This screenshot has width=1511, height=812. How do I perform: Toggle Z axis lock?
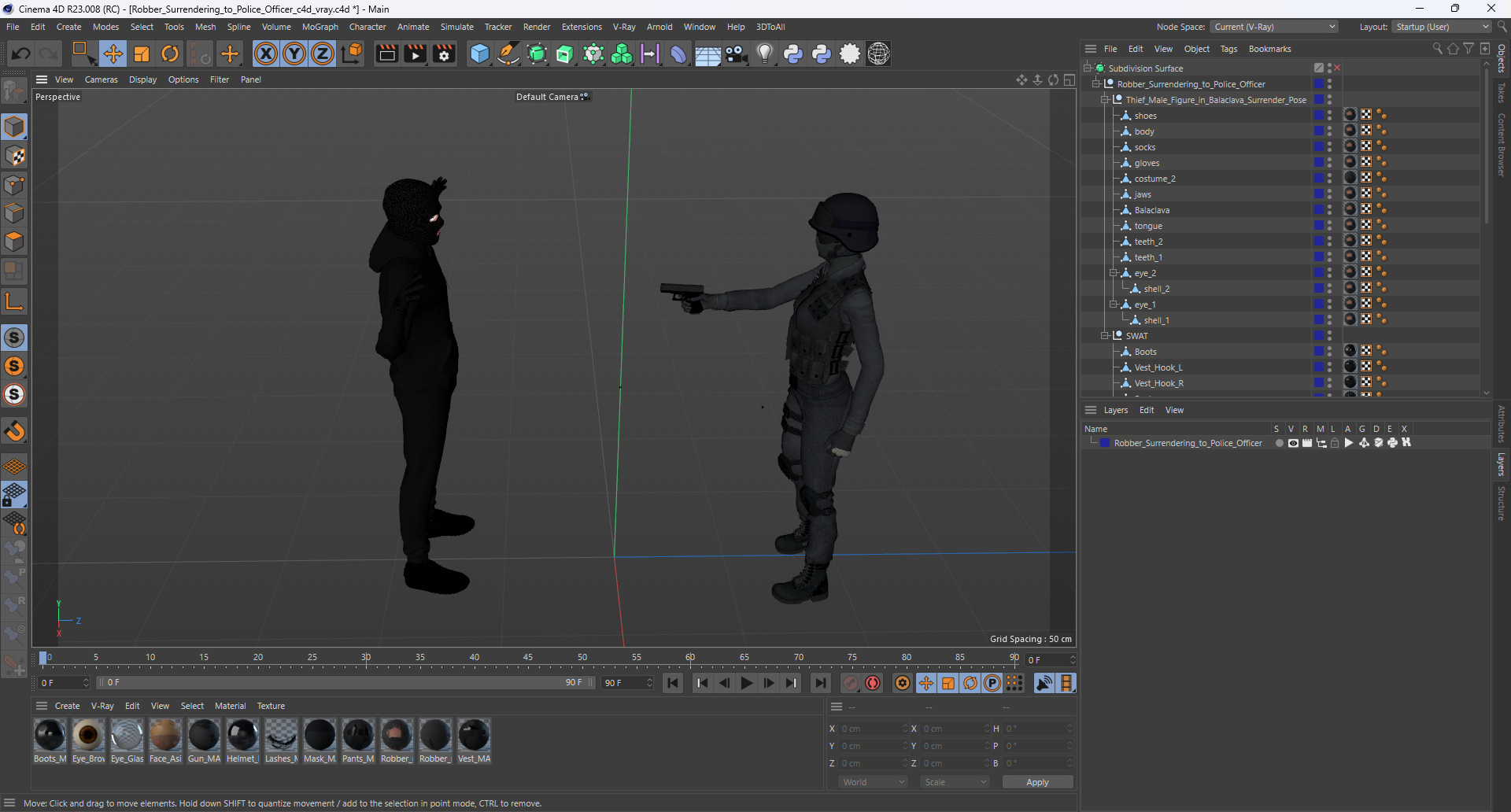point(323,54)
